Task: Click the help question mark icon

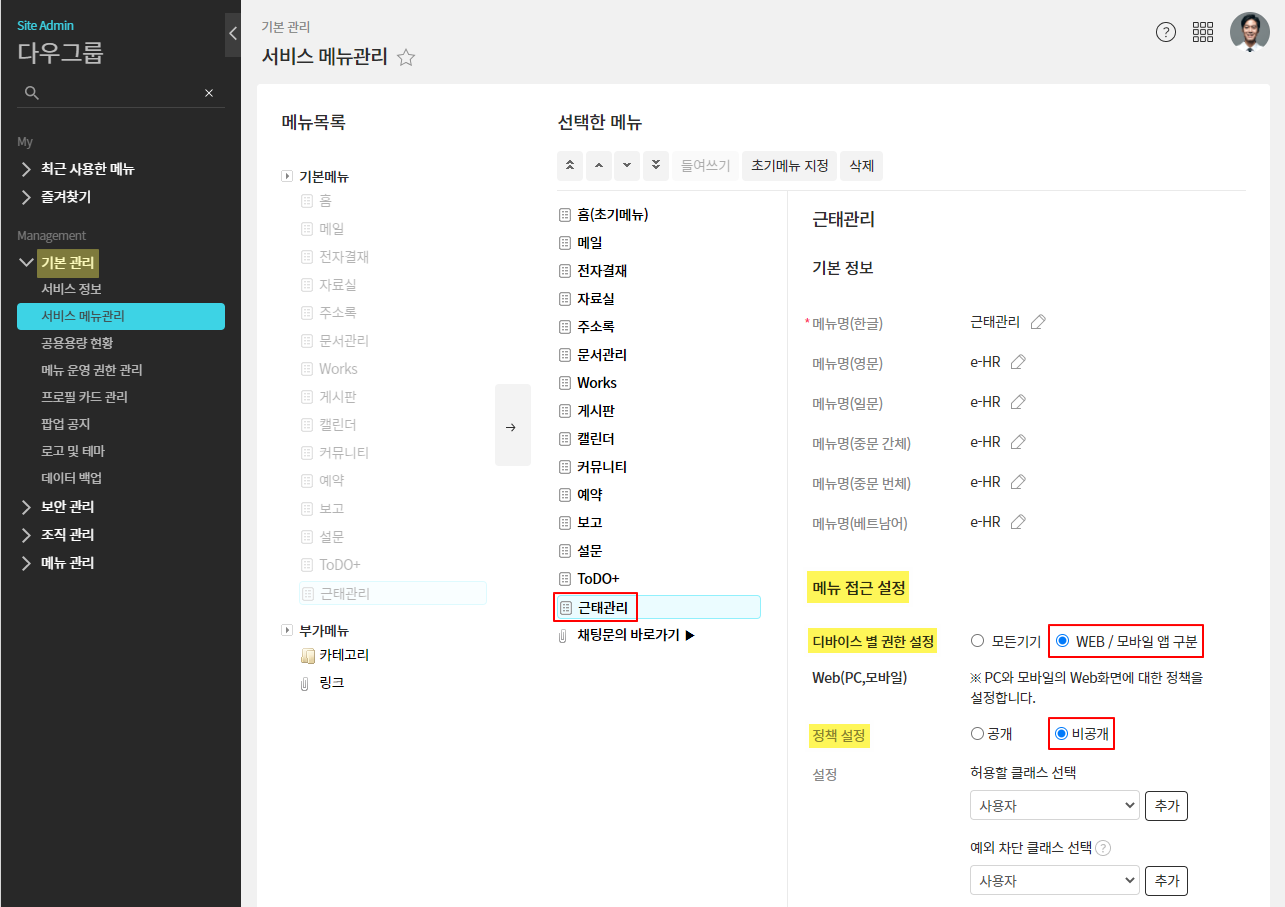Action: (x=1166, y=32)
